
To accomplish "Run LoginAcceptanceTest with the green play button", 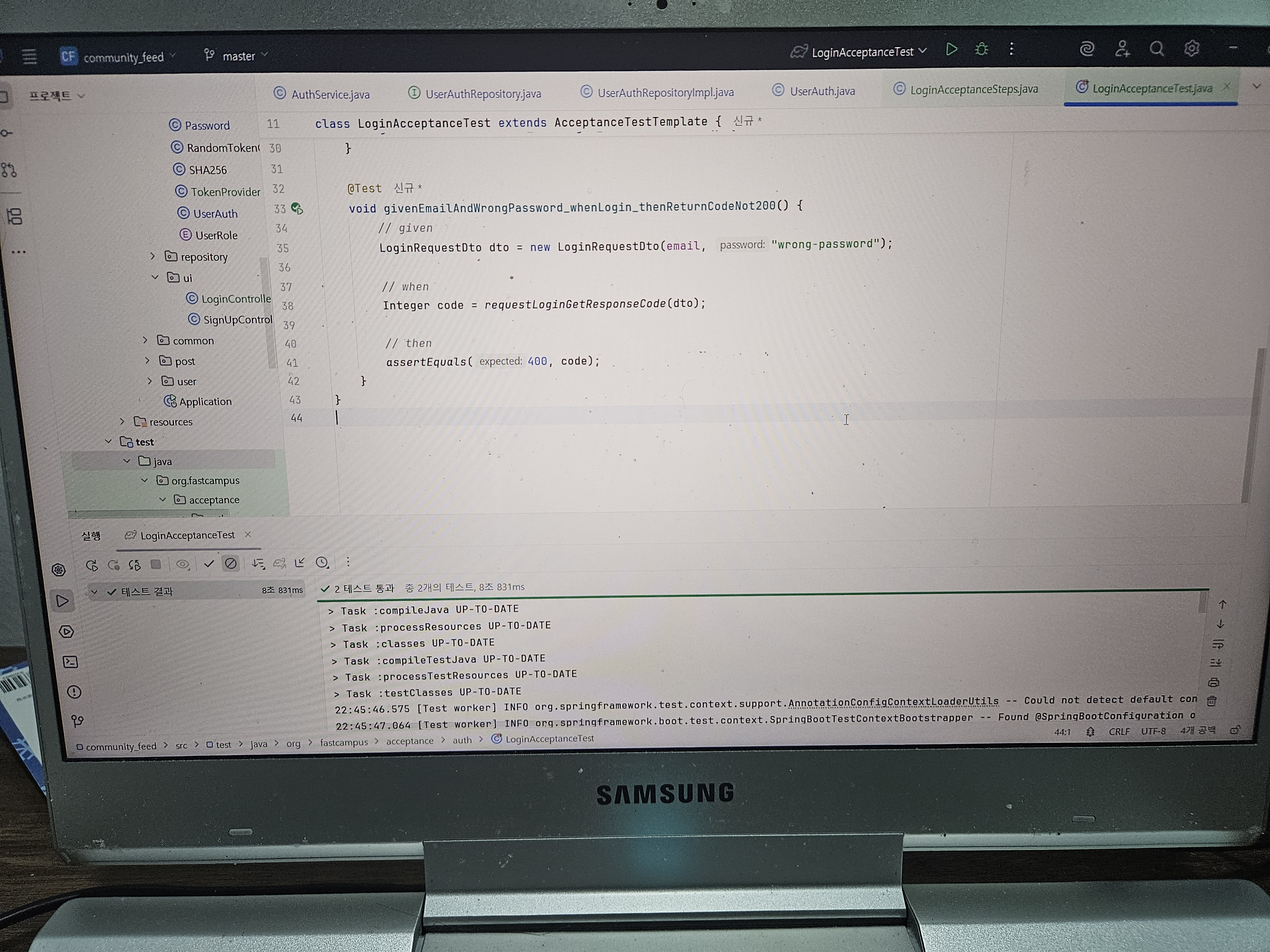I will tap(951, 50).
